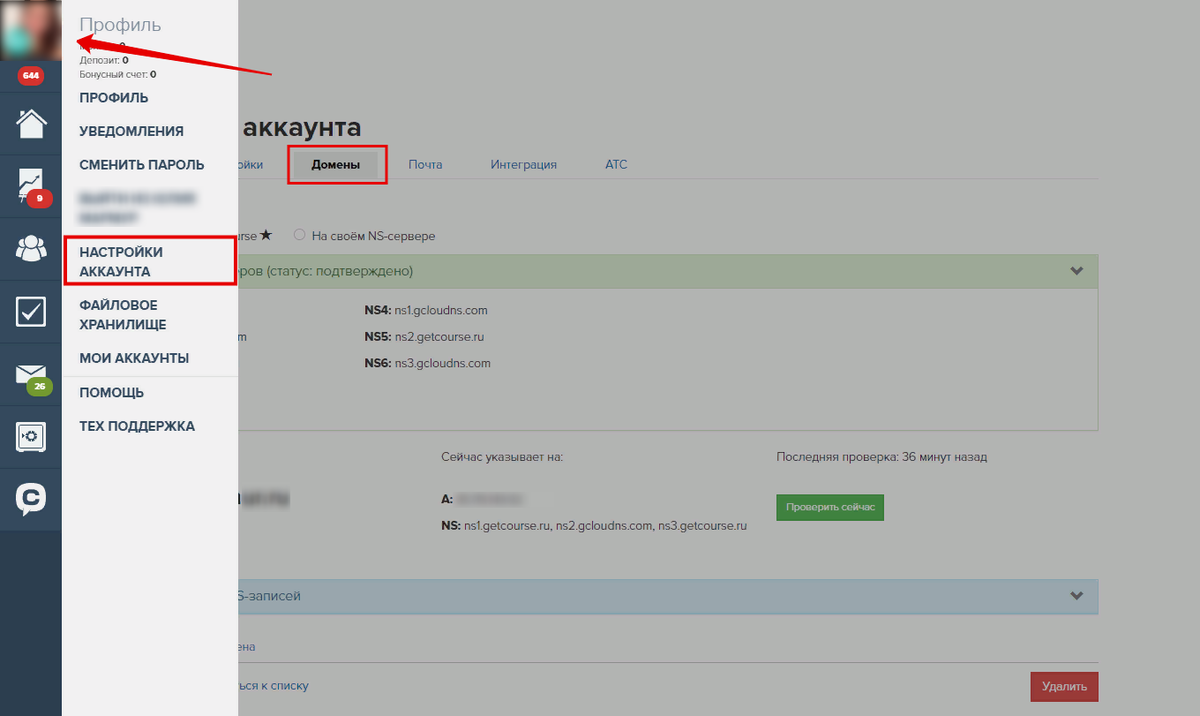Click the Сейчас указывает на label
Viewport: 1200px width, 716px height.
point(503,457)
